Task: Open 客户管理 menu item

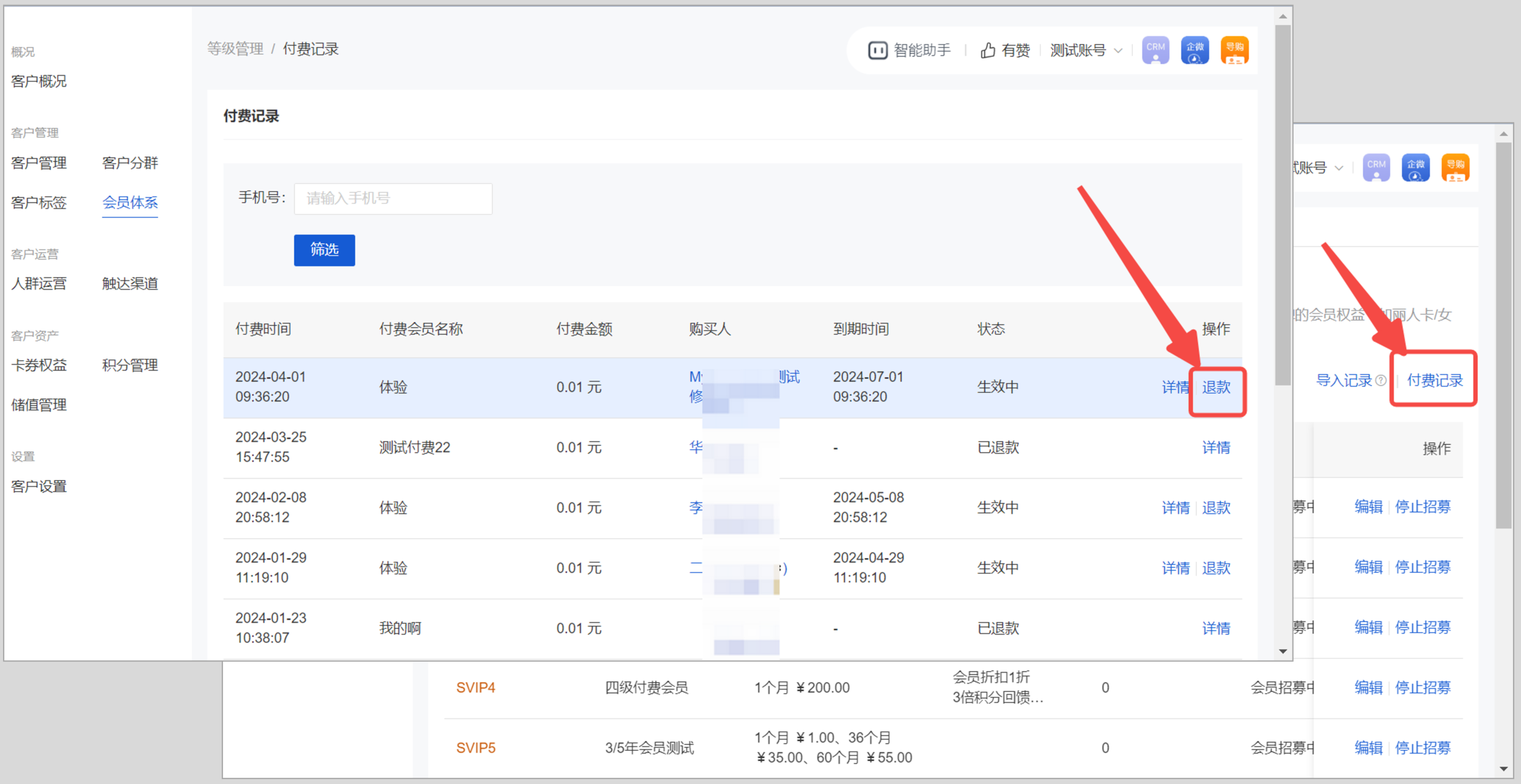Action: point(39,163)
